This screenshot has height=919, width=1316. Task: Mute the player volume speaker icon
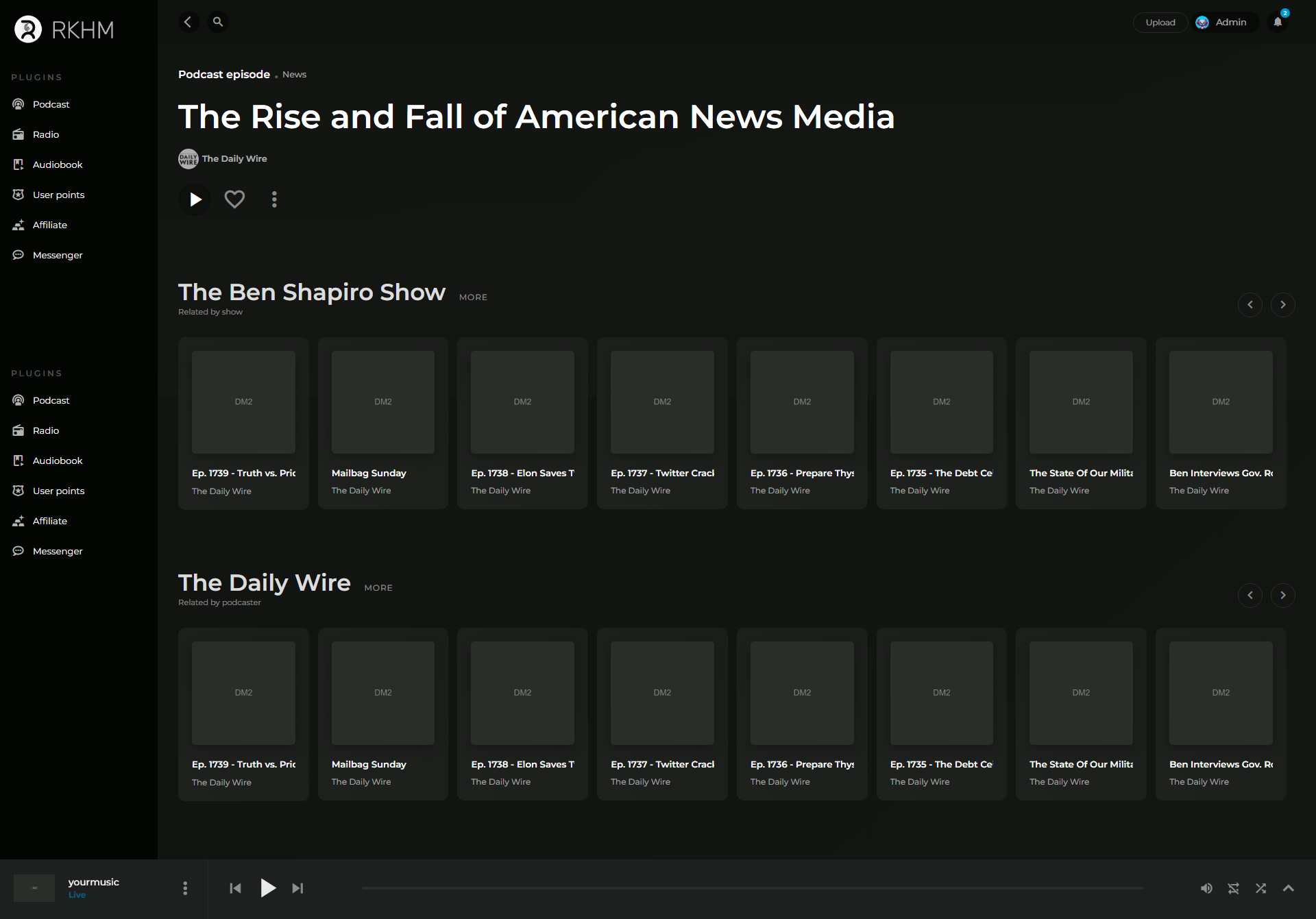(1206, 888)
